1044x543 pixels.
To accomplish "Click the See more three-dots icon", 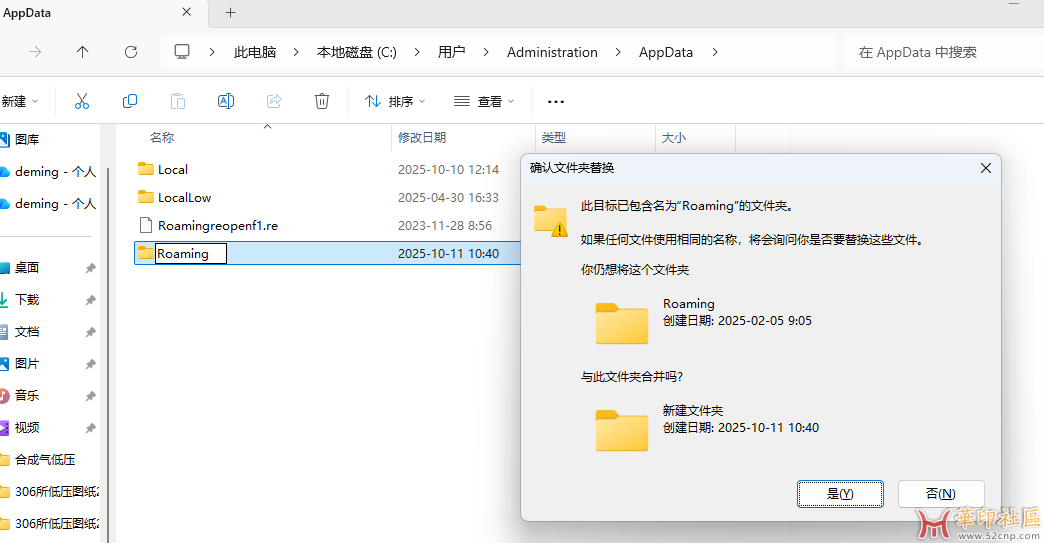I will click(x=556, y=101).
